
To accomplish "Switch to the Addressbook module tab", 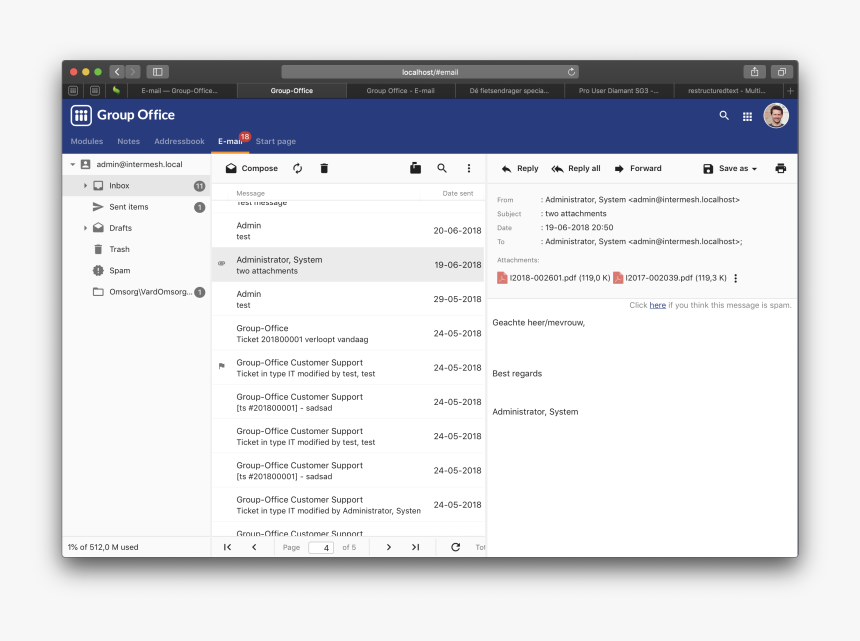I will 179,142.
